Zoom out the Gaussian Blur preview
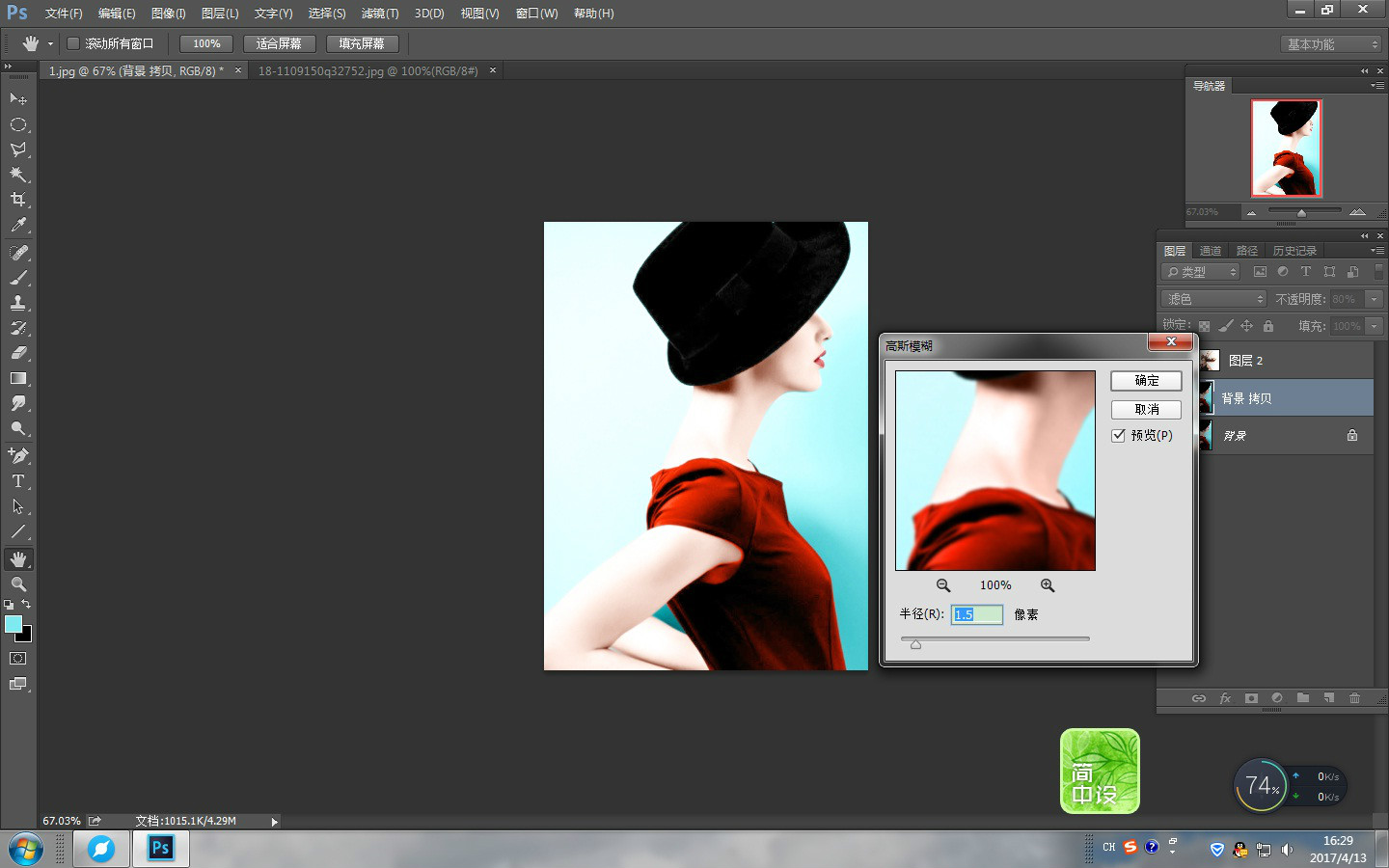The width and height of the screenshot is (1389, 868). [x=943, y=585]
